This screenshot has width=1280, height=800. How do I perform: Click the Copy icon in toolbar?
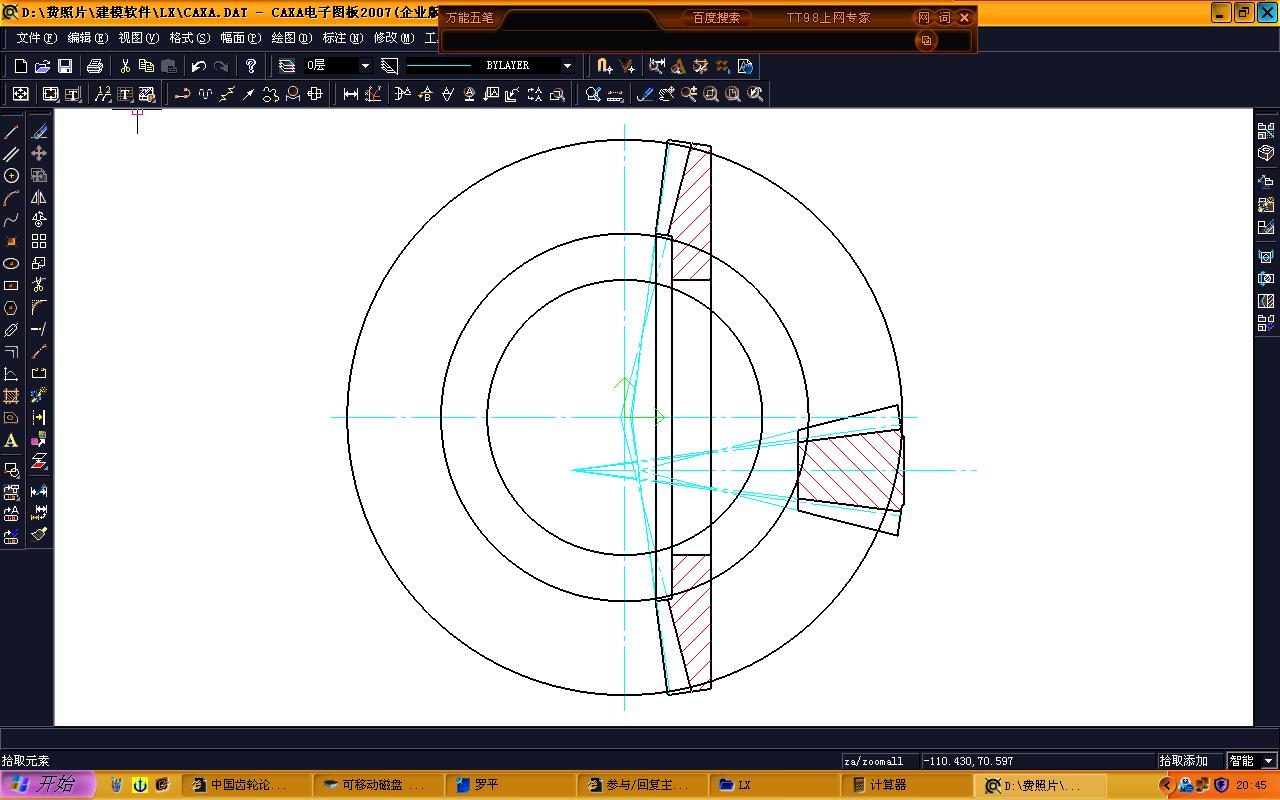point(147,66)
